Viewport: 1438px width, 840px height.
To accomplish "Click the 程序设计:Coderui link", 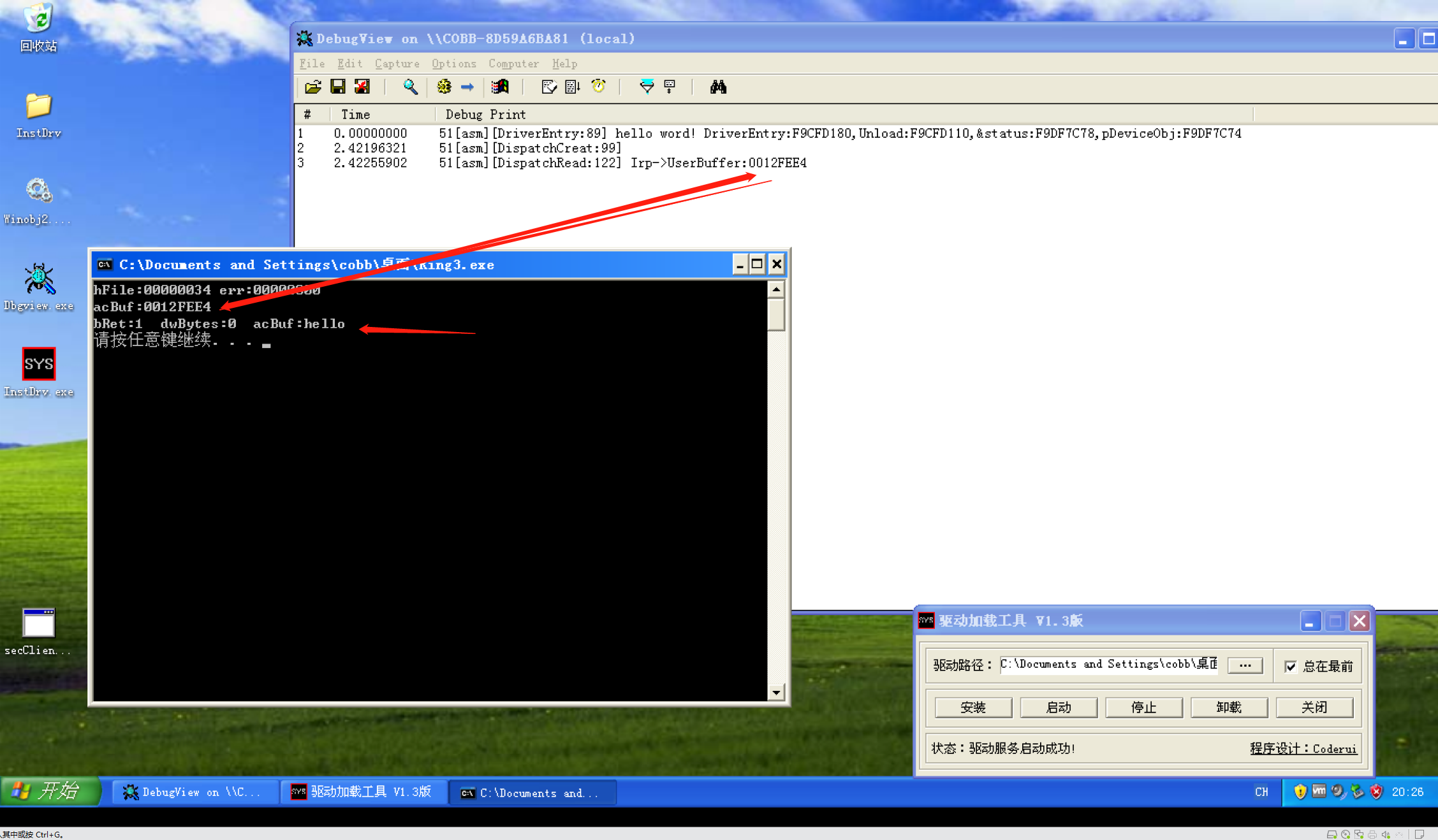I will [1303, 748].
